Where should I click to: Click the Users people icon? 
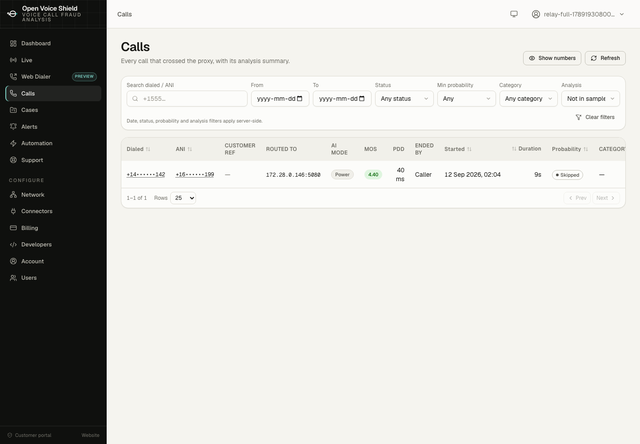tap(13, 278)
